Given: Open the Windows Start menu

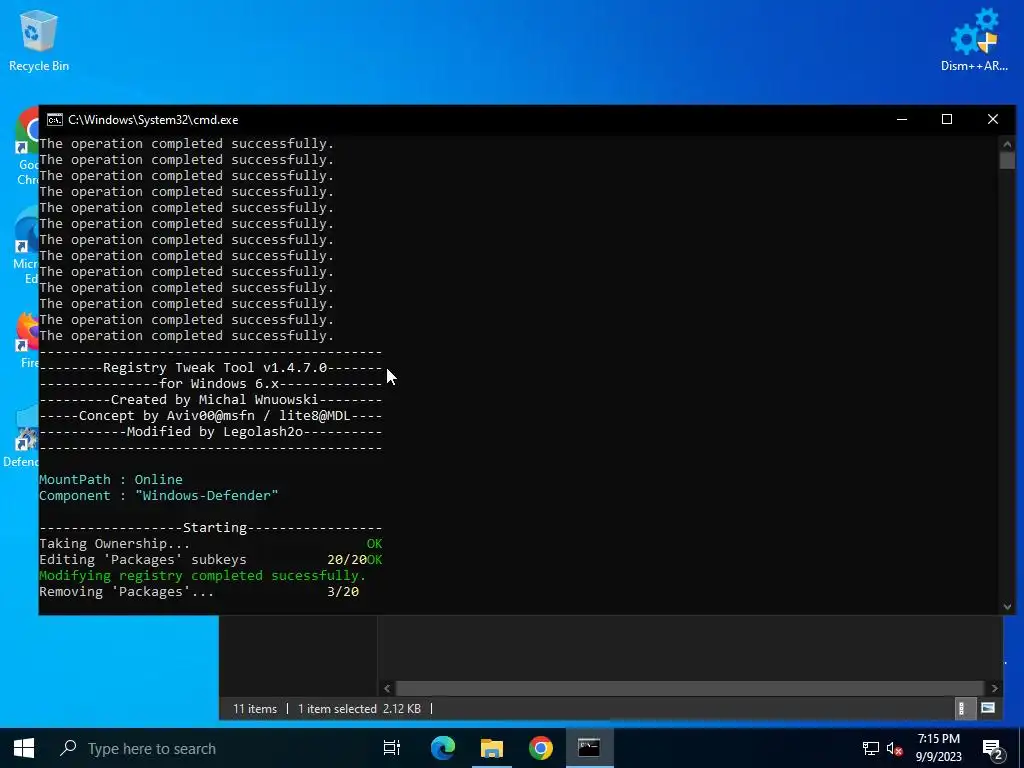Looking at the screenshot, I should click(x=24, y=748).
